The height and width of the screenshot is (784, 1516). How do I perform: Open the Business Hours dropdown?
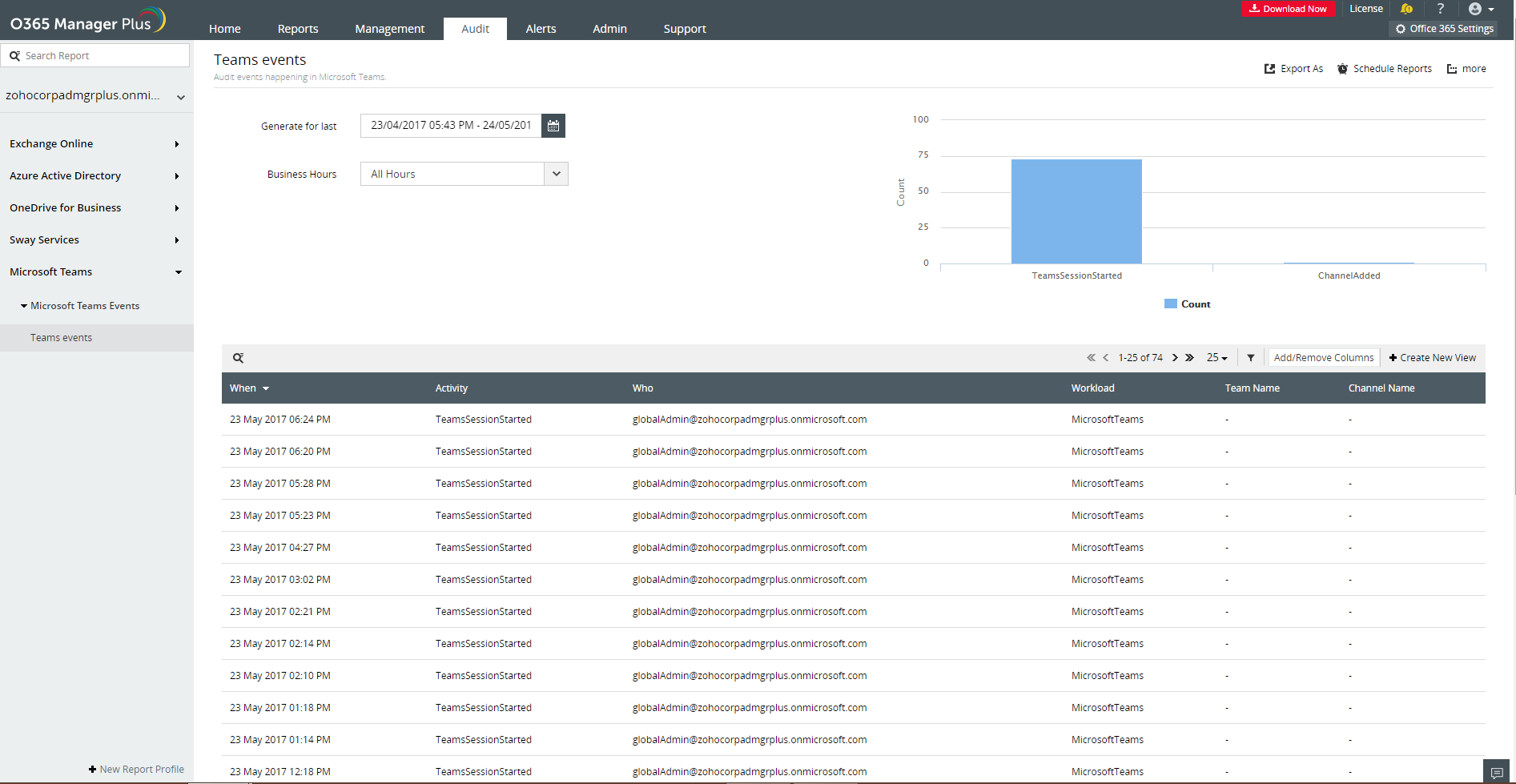pos(464,174)
